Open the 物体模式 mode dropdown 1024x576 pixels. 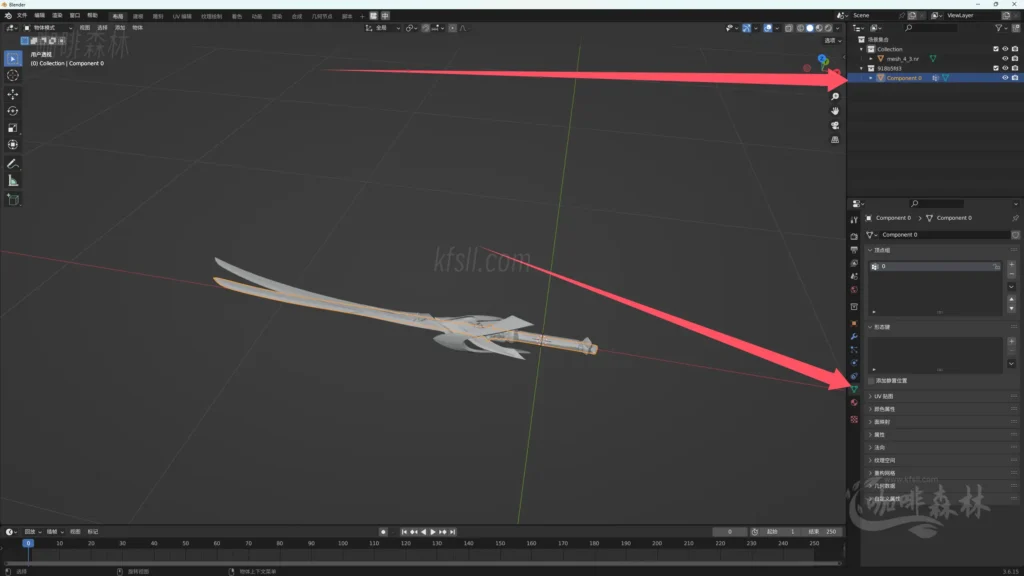(47, 28)
